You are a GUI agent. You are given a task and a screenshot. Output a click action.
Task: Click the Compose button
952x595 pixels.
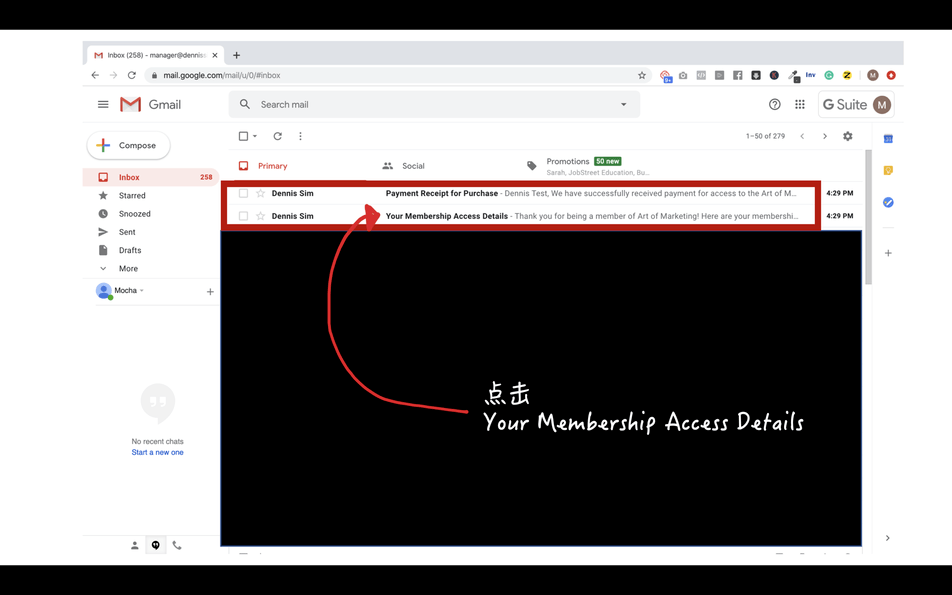129,146
